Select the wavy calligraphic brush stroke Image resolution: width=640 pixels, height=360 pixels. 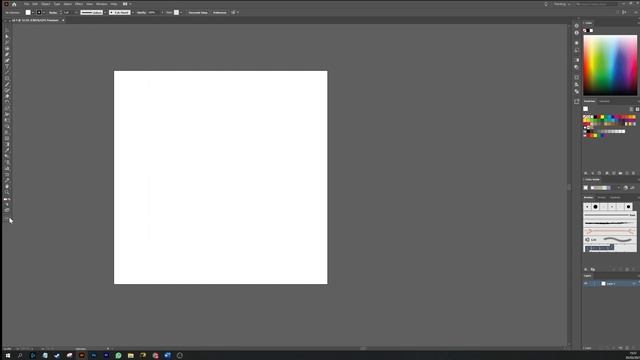tap(610, 240)
